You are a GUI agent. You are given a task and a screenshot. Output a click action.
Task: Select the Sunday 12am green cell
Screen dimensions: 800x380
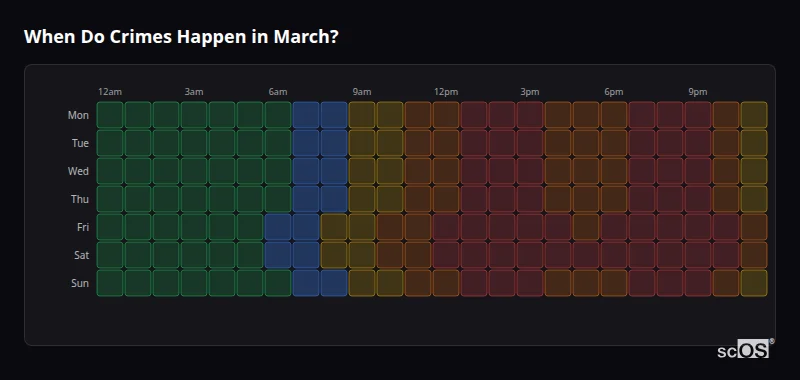point(110,283)
